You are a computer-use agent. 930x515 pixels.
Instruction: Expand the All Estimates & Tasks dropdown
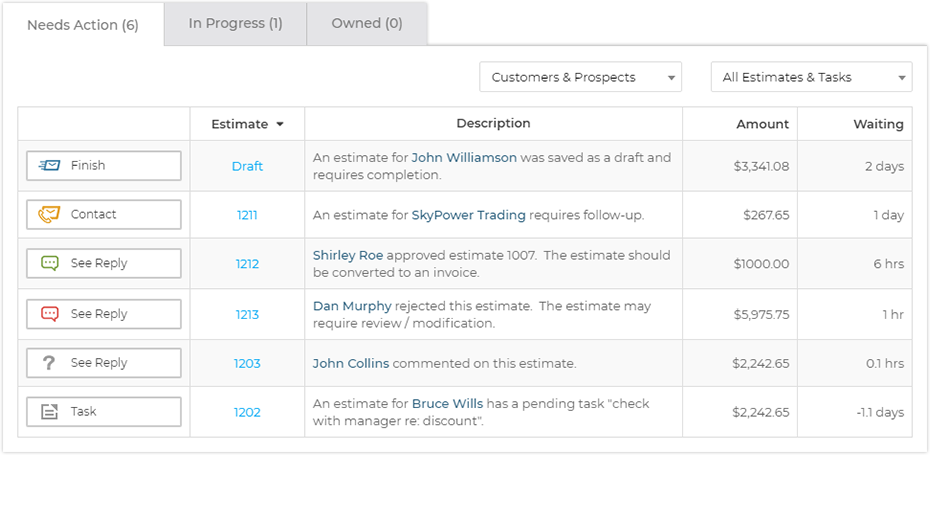pos(811,77)
